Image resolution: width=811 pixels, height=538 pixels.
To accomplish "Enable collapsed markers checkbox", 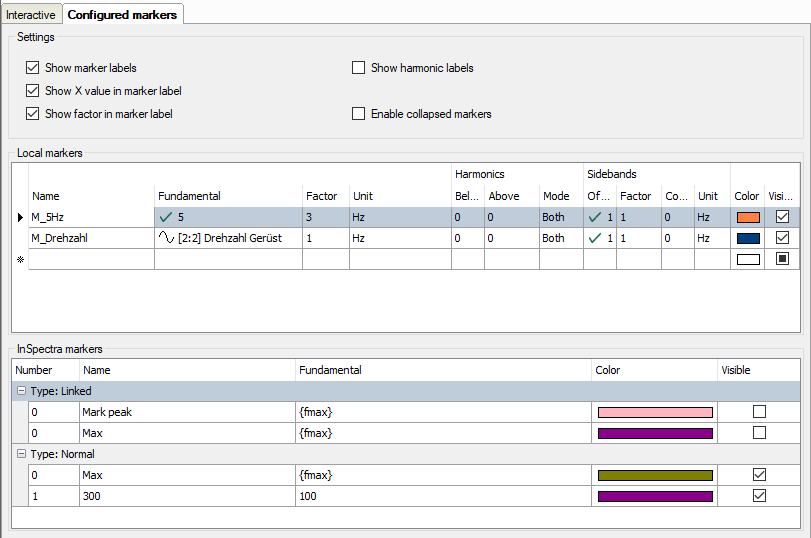I will point(359,114).
